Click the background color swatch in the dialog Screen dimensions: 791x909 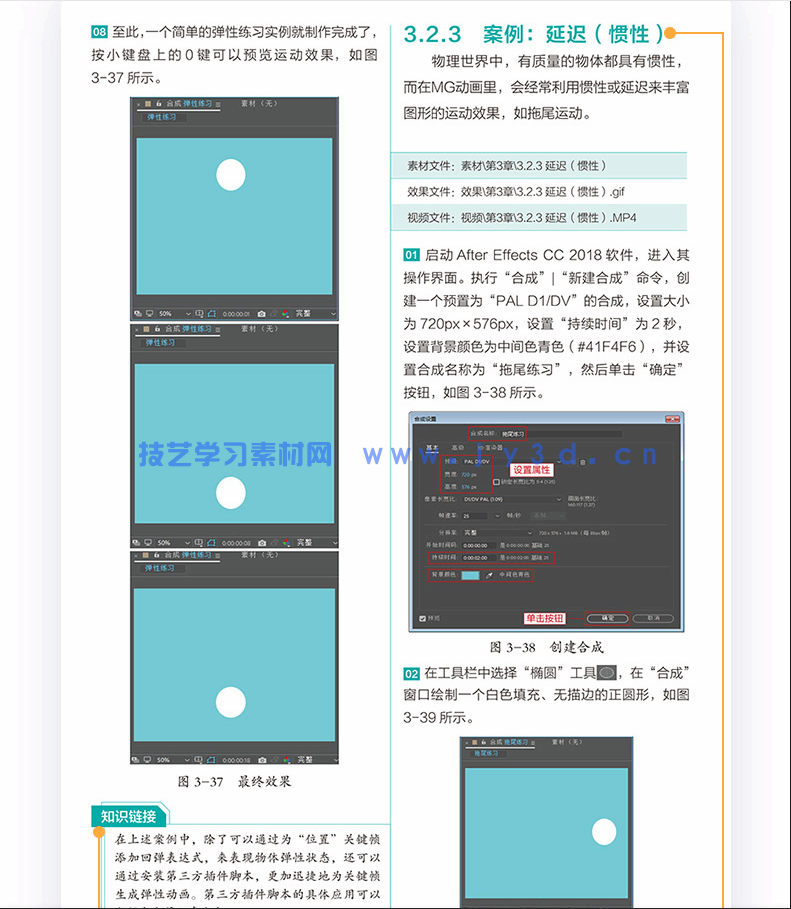click(470, 576)
